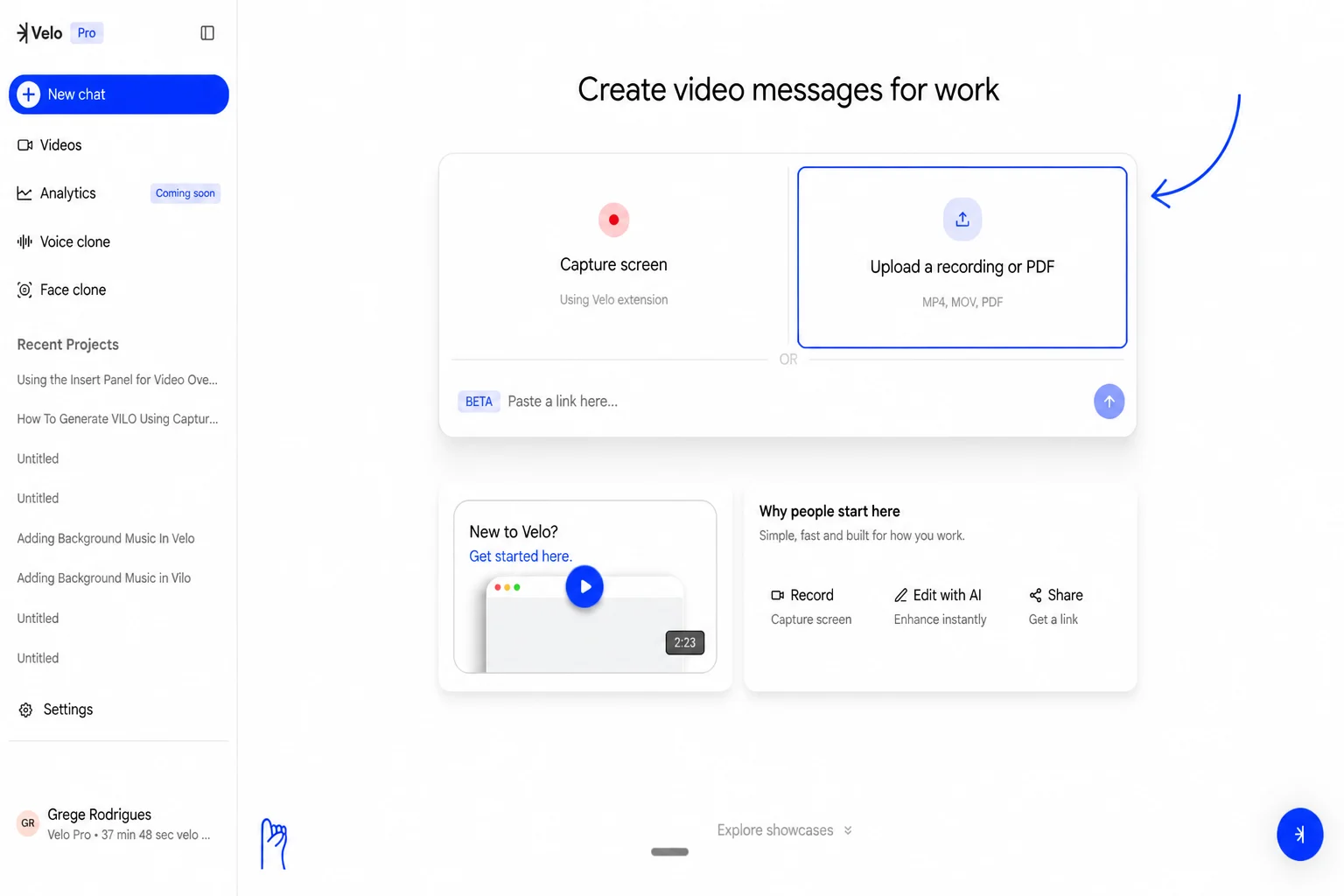Click the Edit with AI pencil icon
Image resolution: width=1344 pixels, height=896 pixels.
click(x=900, y=595)
